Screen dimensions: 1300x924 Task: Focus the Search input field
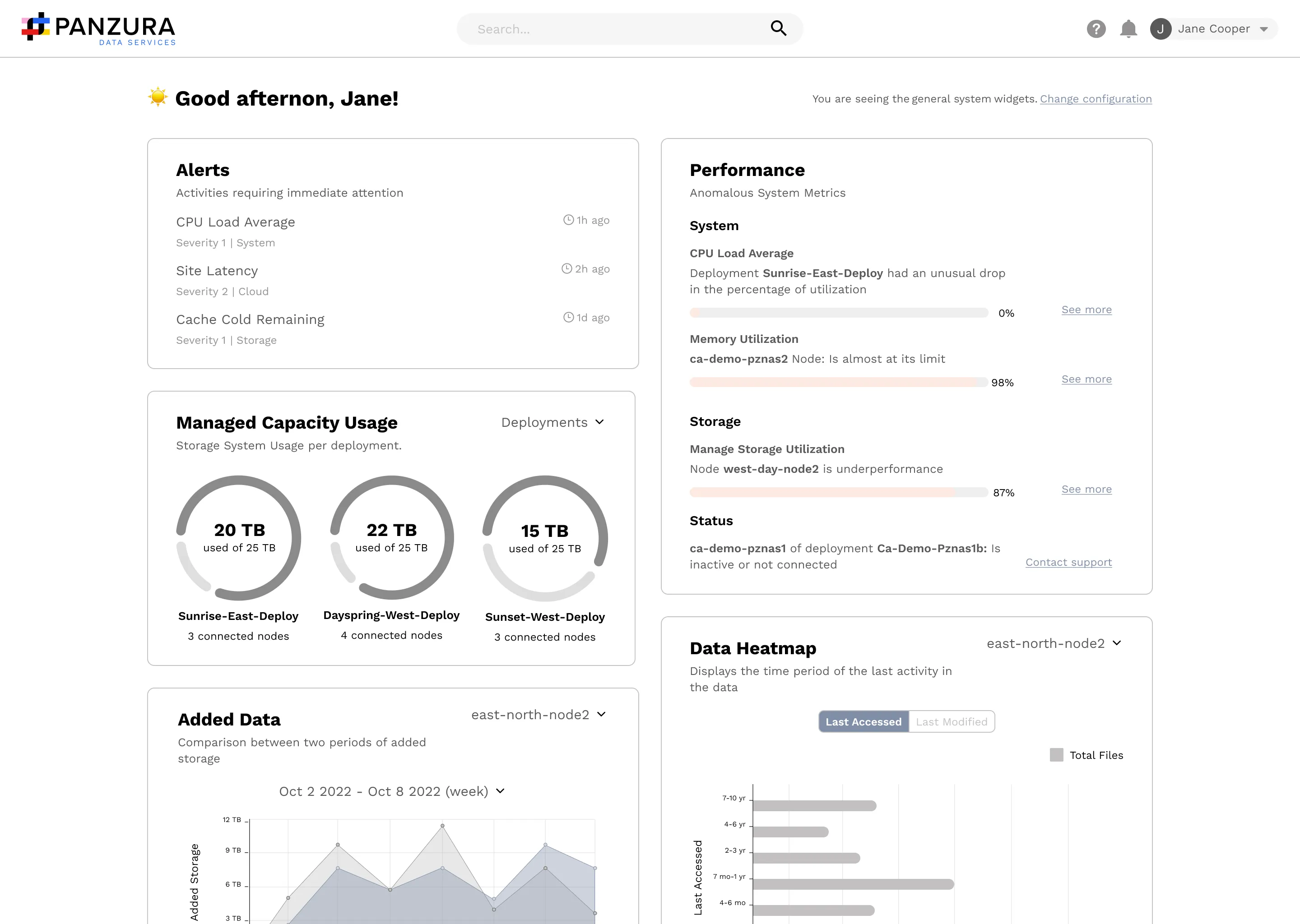pyautogui.click(x=630, y=28)
